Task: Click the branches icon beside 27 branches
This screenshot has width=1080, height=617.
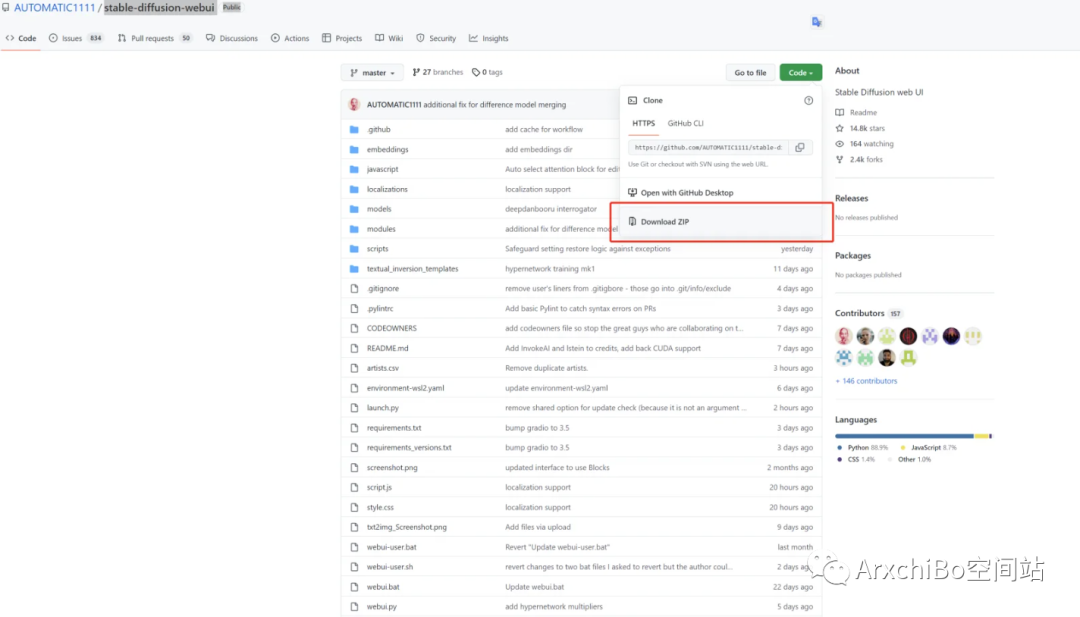Action: pyautogui.click(x=416, y=72)
